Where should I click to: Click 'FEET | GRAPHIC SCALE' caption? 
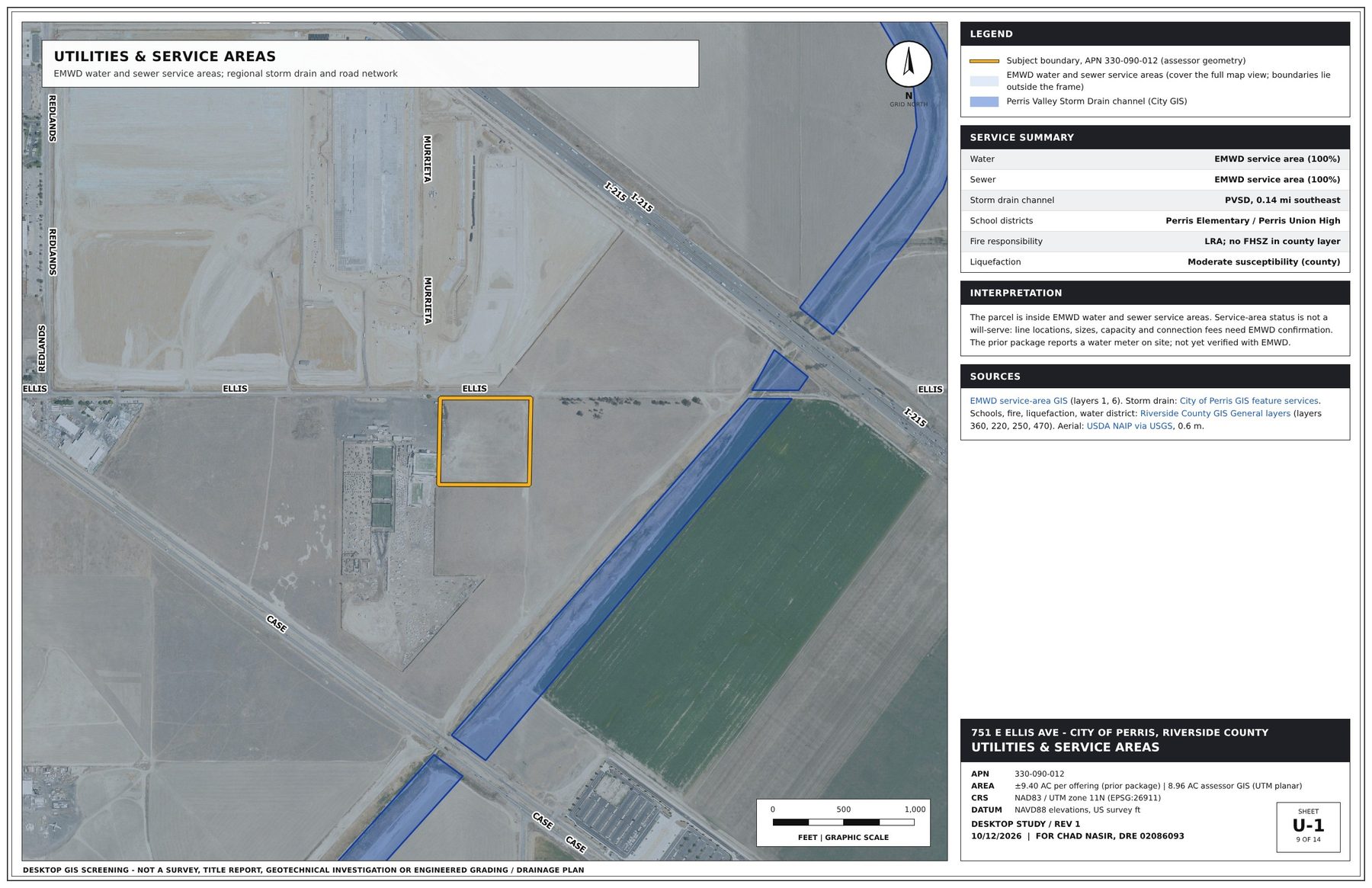coord(843,838)
